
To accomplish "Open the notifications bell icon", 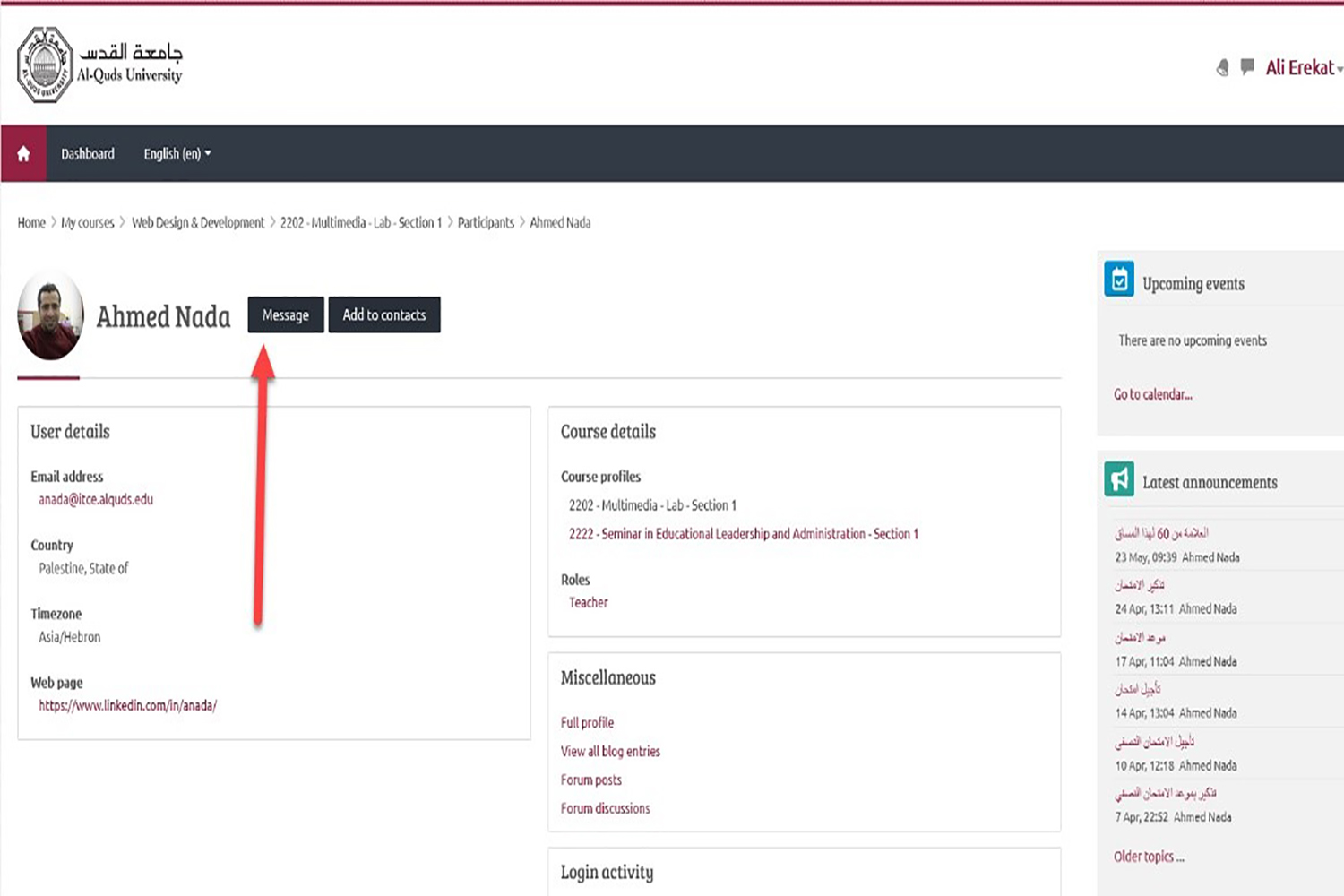I will pos(1223,67).
